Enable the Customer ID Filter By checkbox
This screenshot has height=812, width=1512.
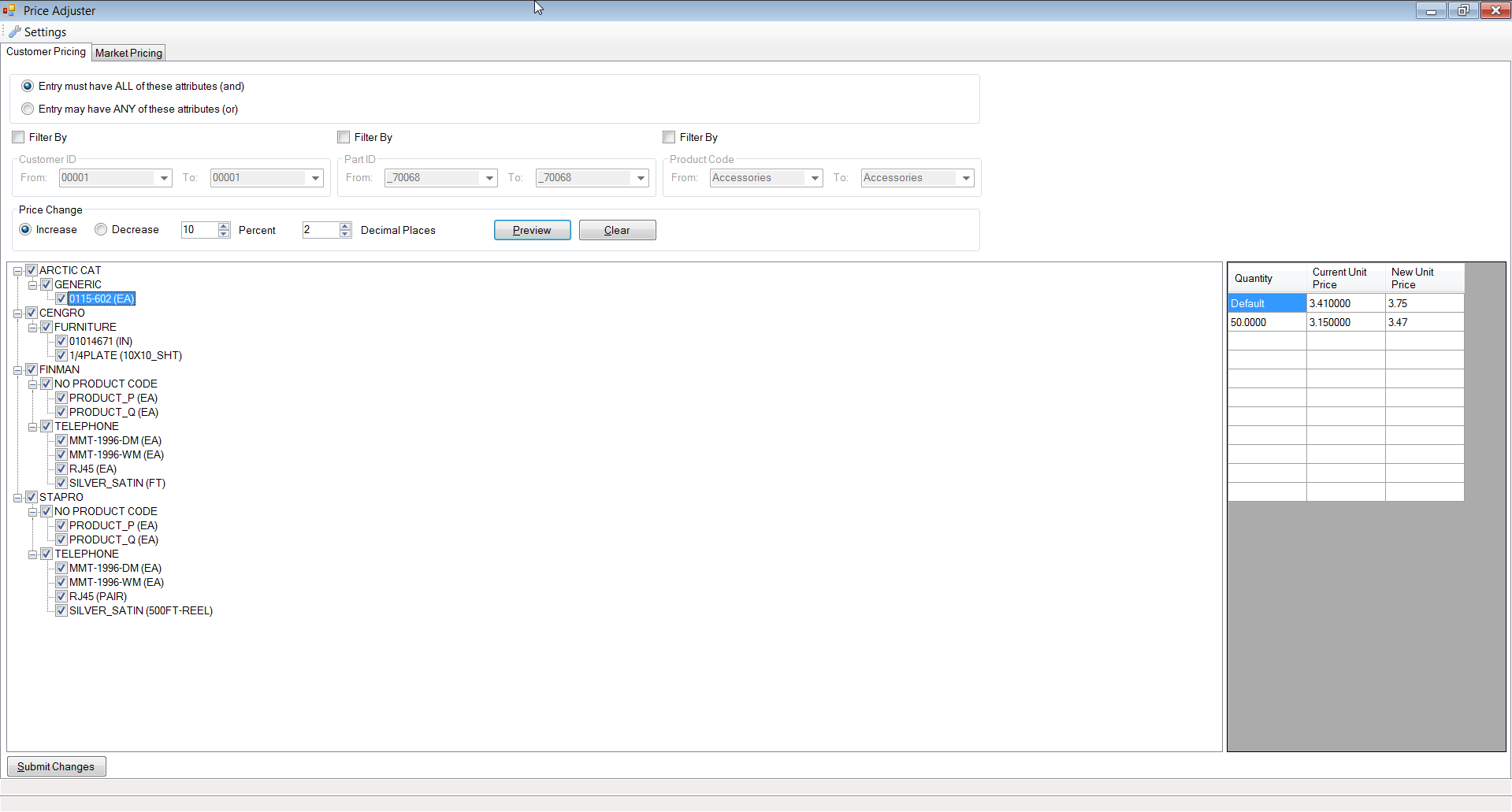click(x=19, y=137)
